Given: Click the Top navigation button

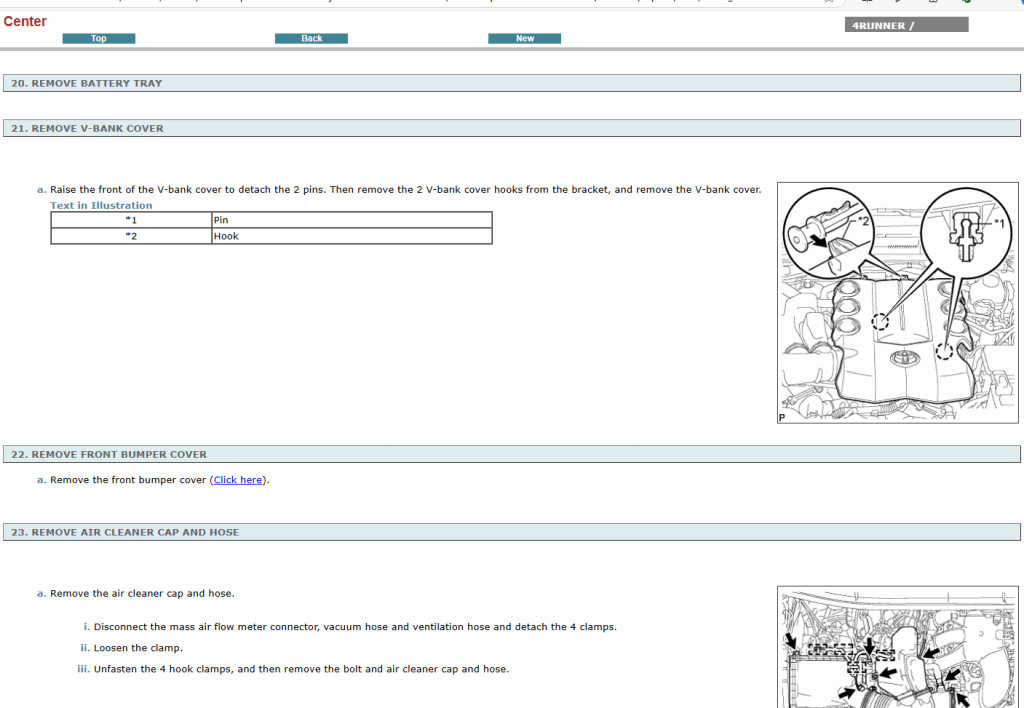Looking at the screenshot, I should pos(98,39).
